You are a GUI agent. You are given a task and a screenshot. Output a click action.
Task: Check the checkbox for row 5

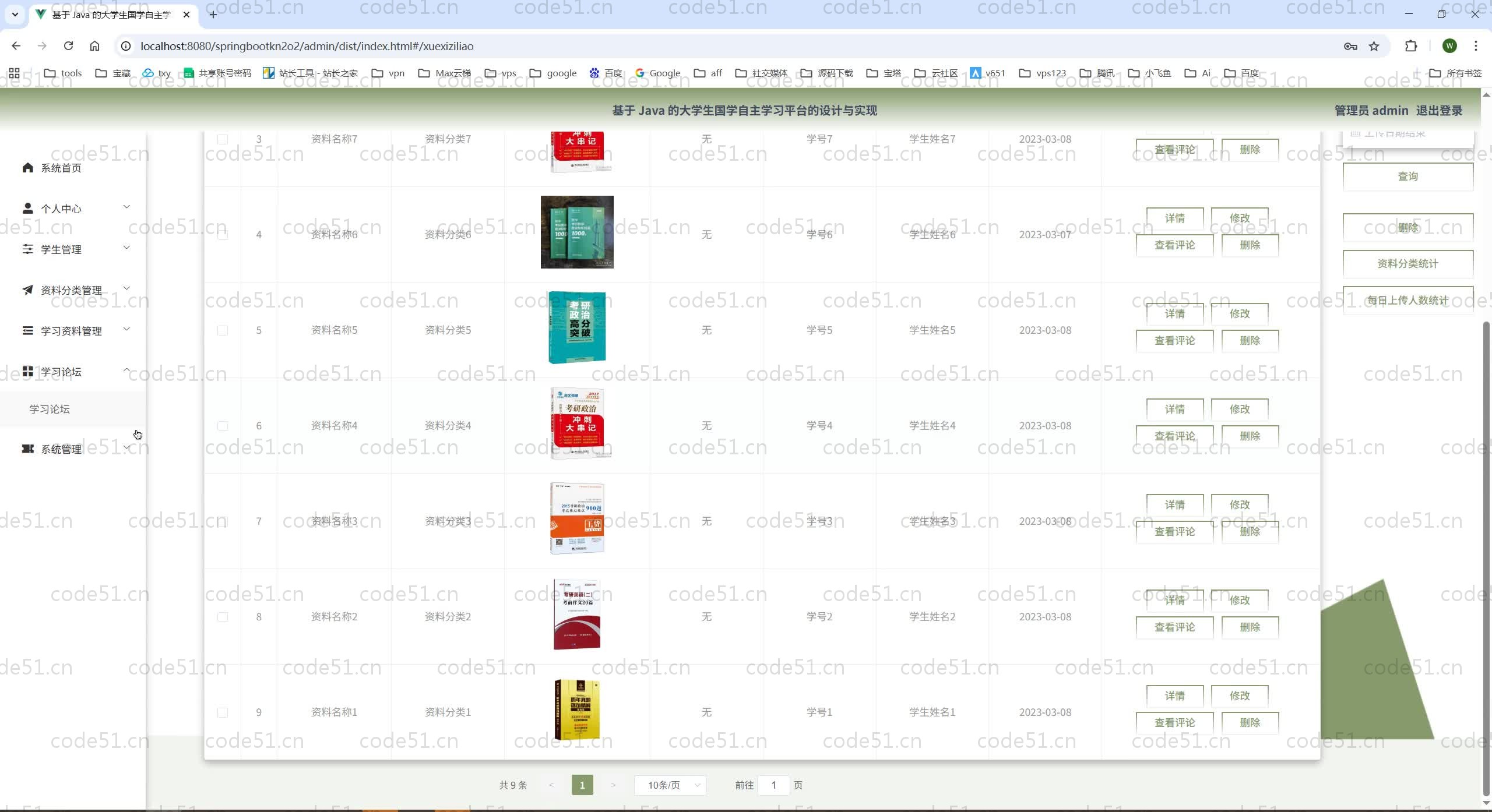(223, 330)
